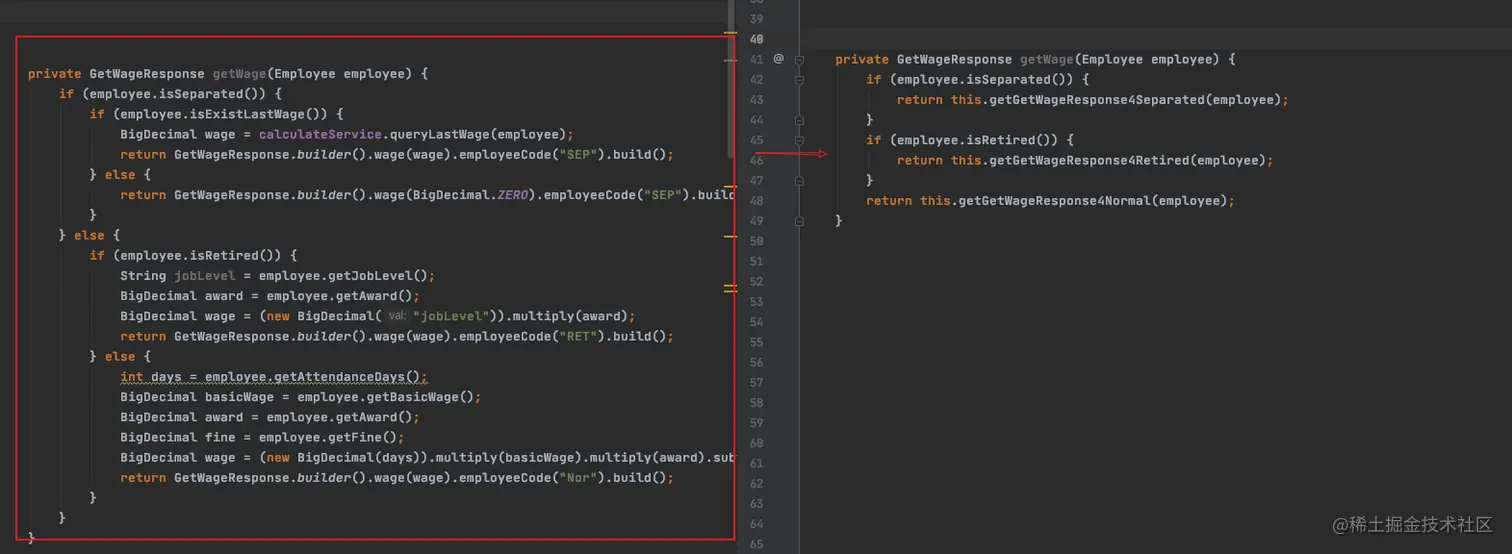Collapse the isSeparated if-block fold on line 42

click(799, 80)
